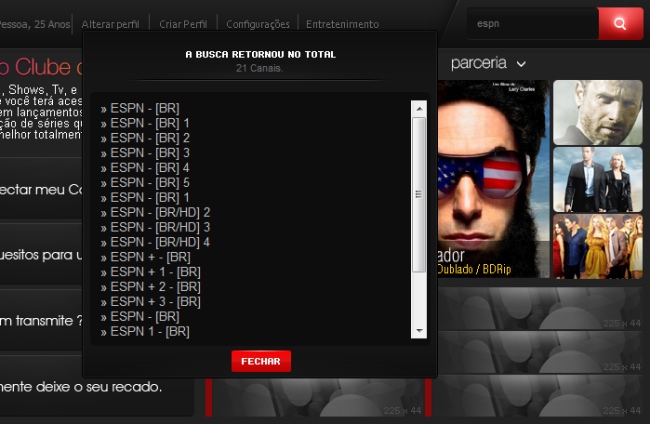The image size is (650, 424).
Task: Select channel ESPN + 1 - [BR]
Action: 150,272
